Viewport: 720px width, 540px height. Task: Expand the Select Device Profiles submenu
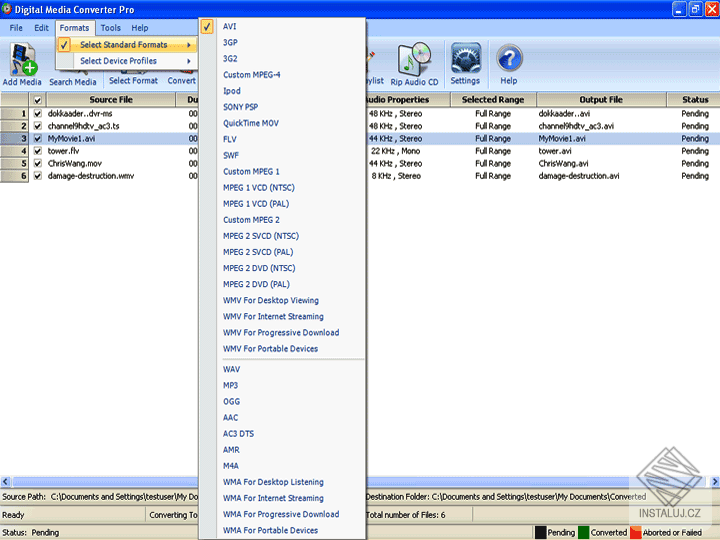127,61
